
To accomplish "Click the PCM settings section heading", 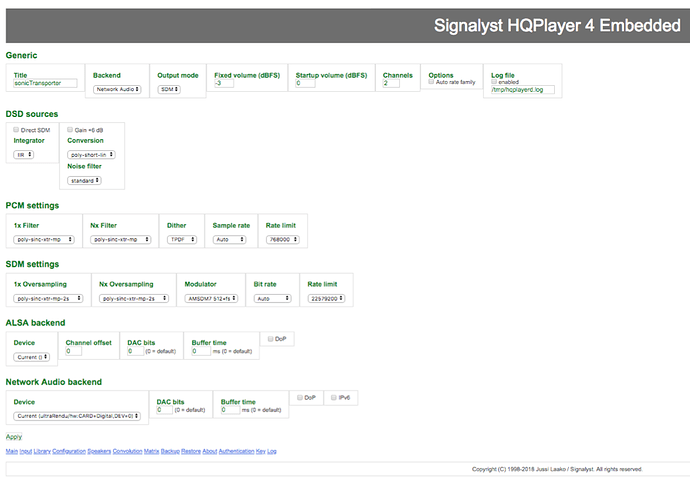I will point(32,206).
